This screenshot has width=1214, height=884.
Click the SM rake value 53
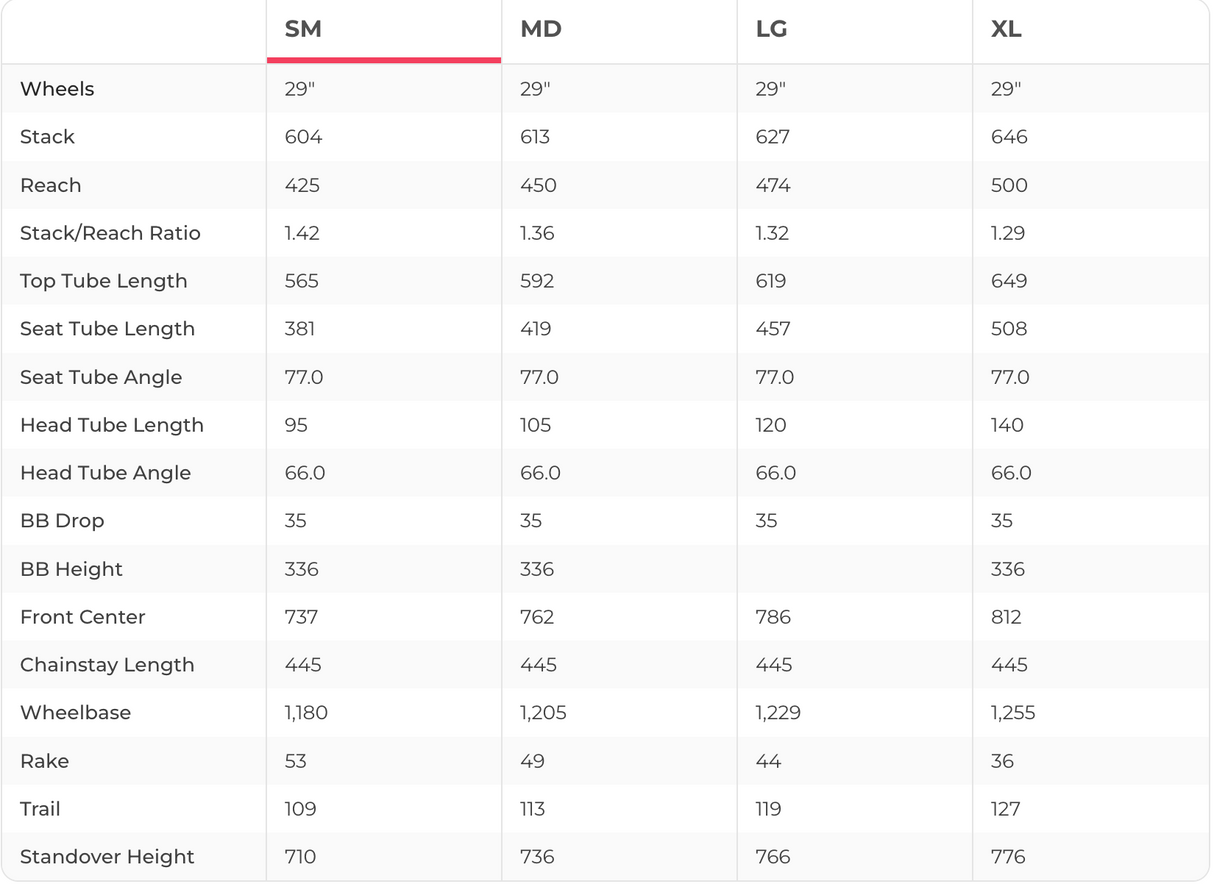pyautogui.click(x=296, y=761)
